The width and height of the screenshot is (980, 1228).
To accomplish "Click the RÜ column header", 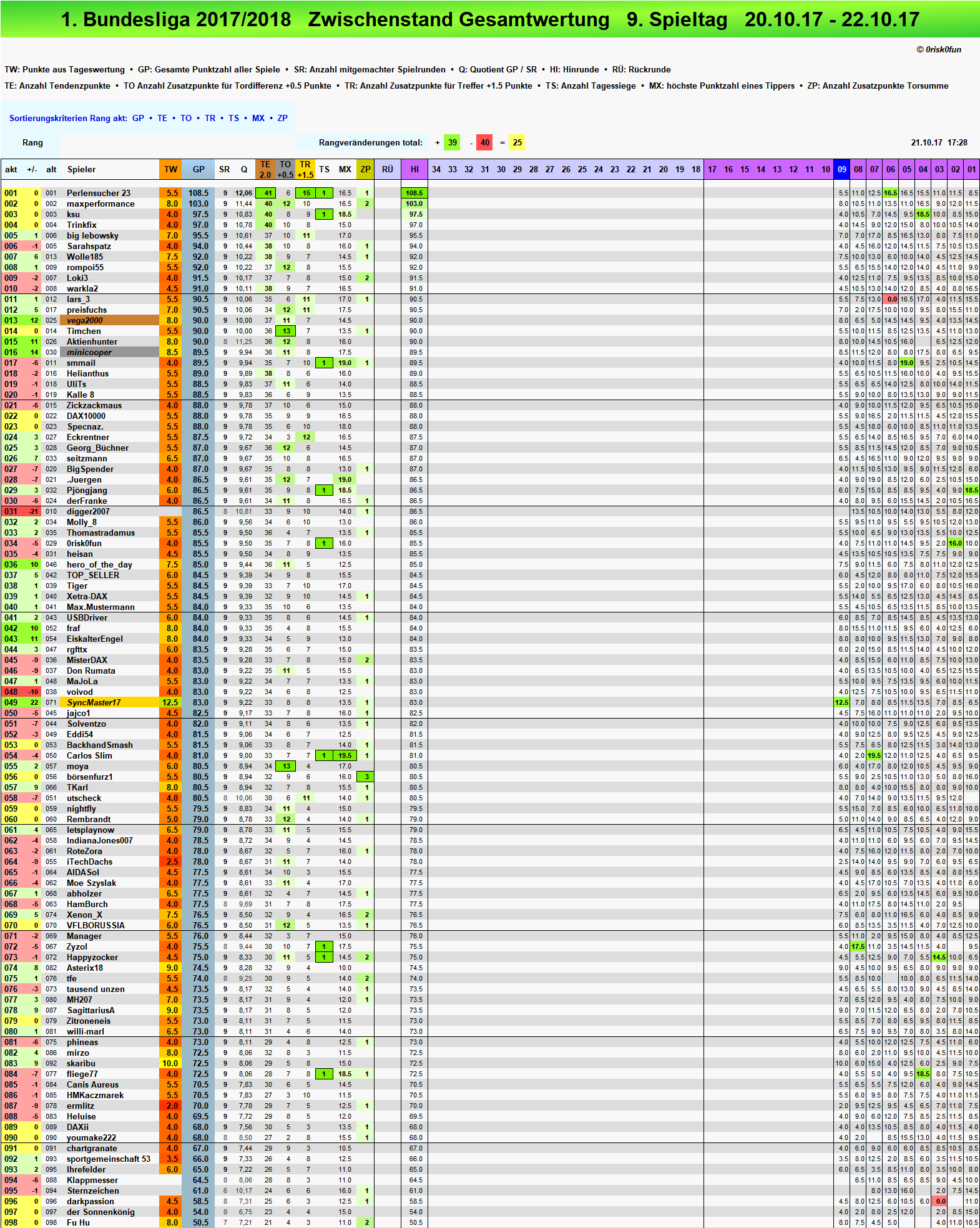I will [x=388, y=169].
